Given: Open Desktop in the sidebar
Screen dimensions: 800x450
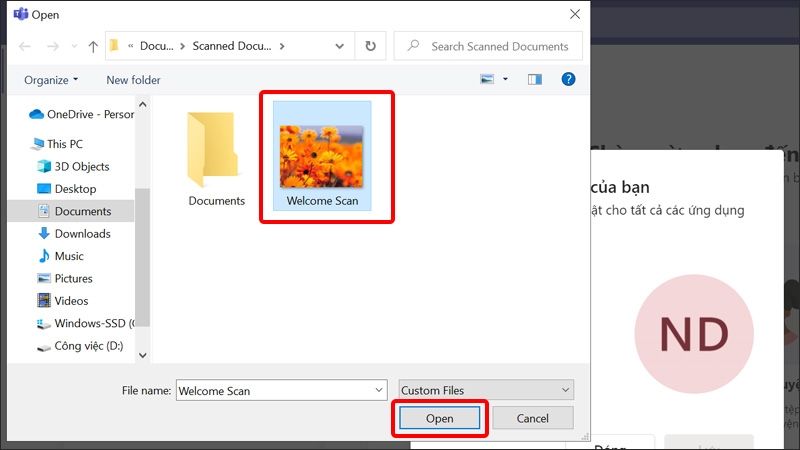Looking at the screenshot, I should pyautogui.click(x=66, y=189).
